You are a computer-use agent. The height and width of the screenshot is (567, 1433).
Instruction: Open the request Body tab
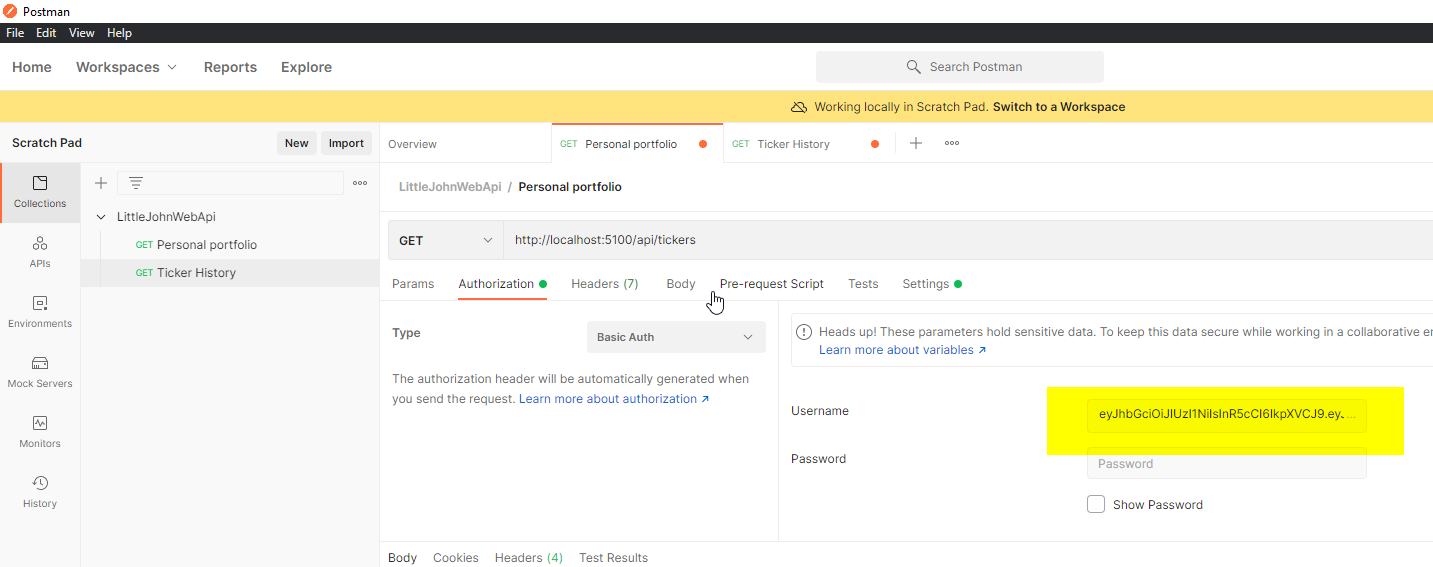pos(681,284)
